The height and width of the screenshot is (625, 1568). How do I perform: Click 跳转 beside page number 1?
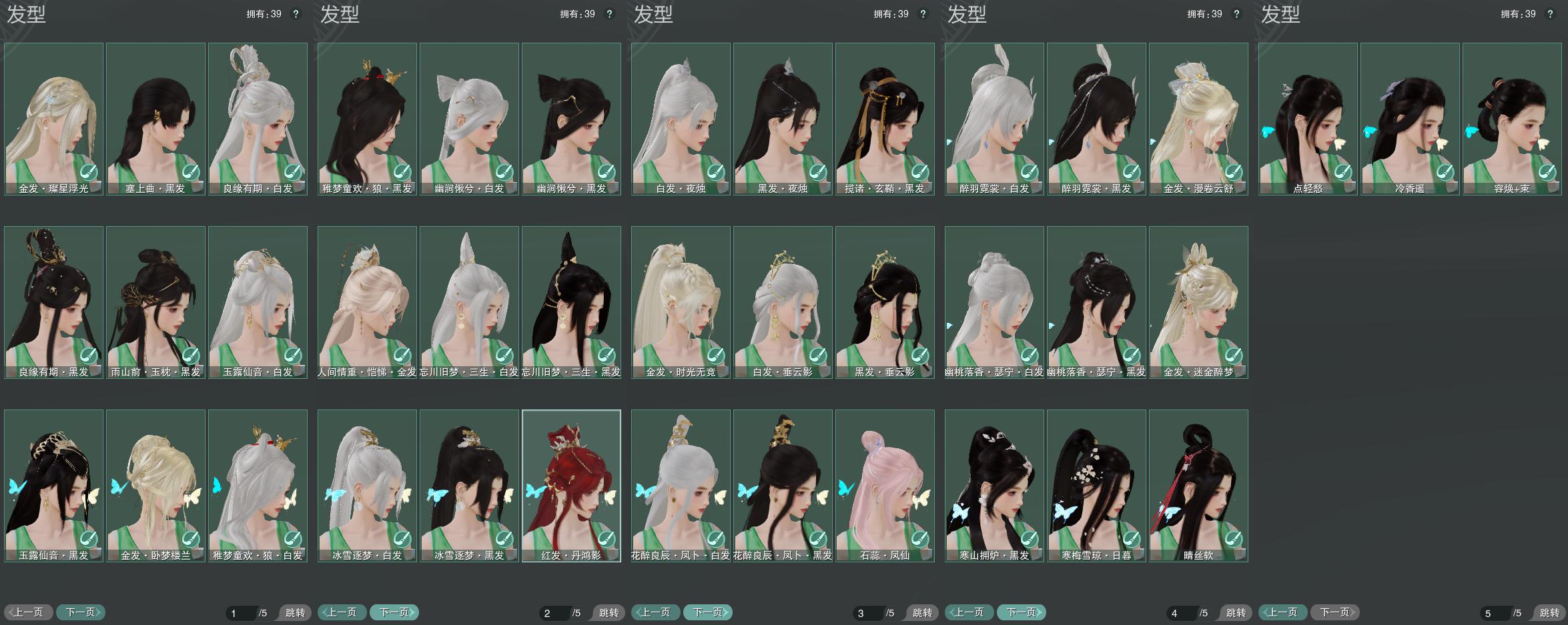point(295,613)
